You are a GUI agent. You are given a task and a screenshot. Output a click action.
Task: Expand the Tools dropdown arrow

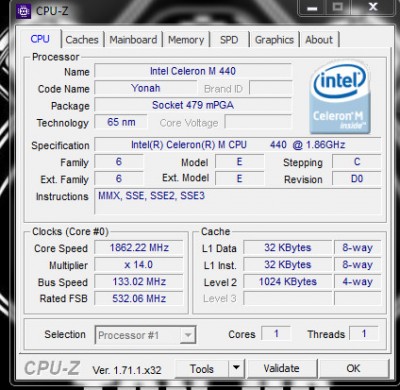tap(236, 369)
